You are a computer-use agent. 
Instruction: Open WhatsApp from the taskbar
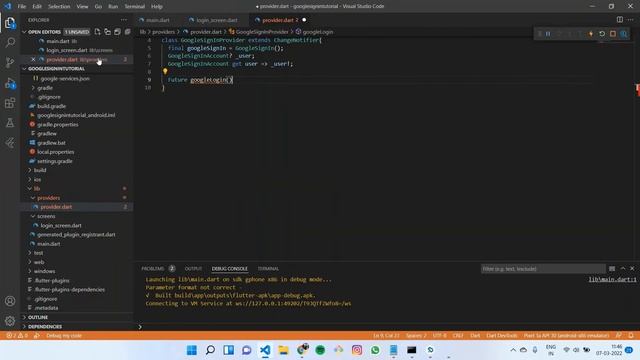pos(375,350)
